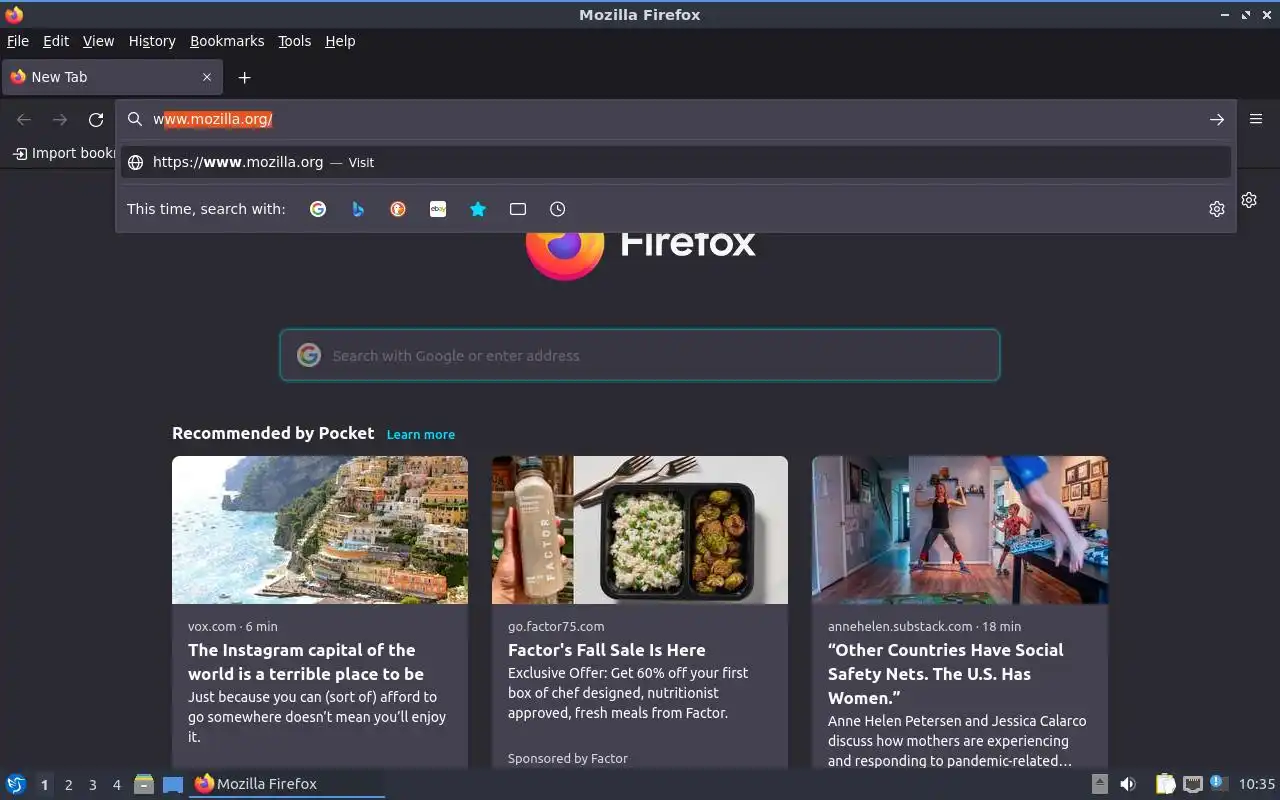Click Mozilla Firefox taskbar window button

pos(287,784)
